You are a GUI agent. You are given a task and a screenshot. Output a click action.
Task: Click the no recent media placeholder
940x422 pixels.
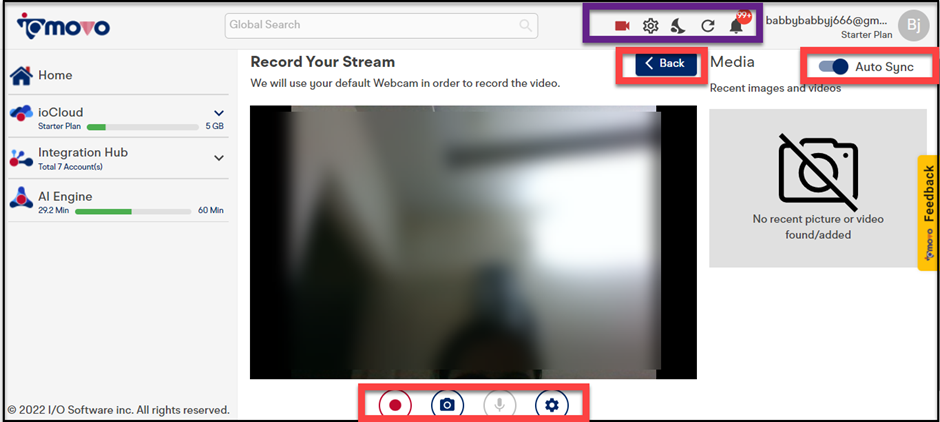coord(818,188)
